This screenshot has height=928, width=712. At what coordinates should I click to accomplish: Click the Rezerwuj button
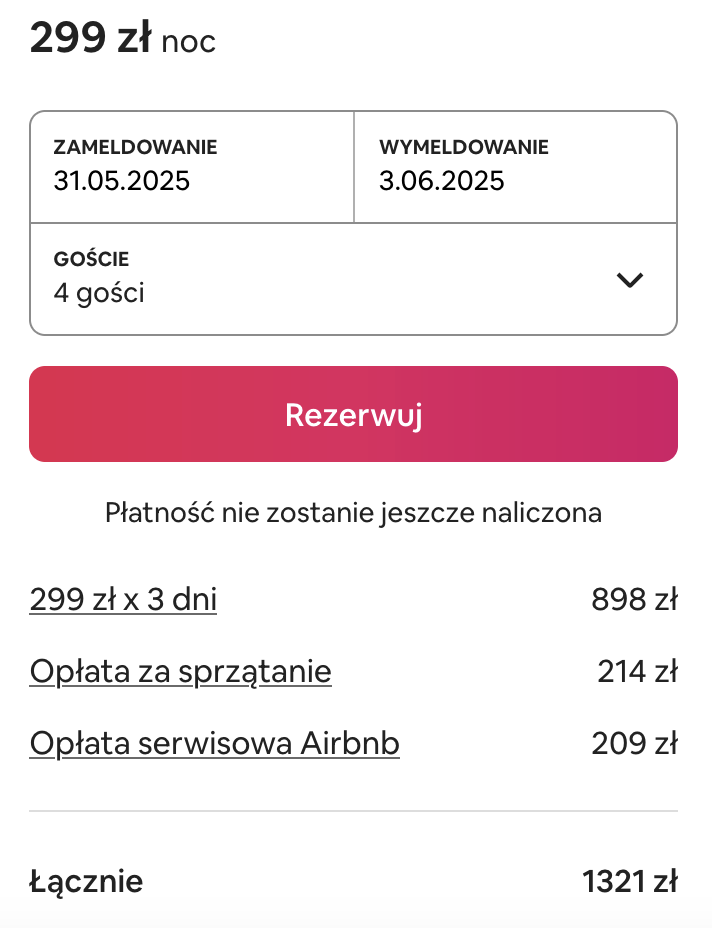tap(353, 414)
